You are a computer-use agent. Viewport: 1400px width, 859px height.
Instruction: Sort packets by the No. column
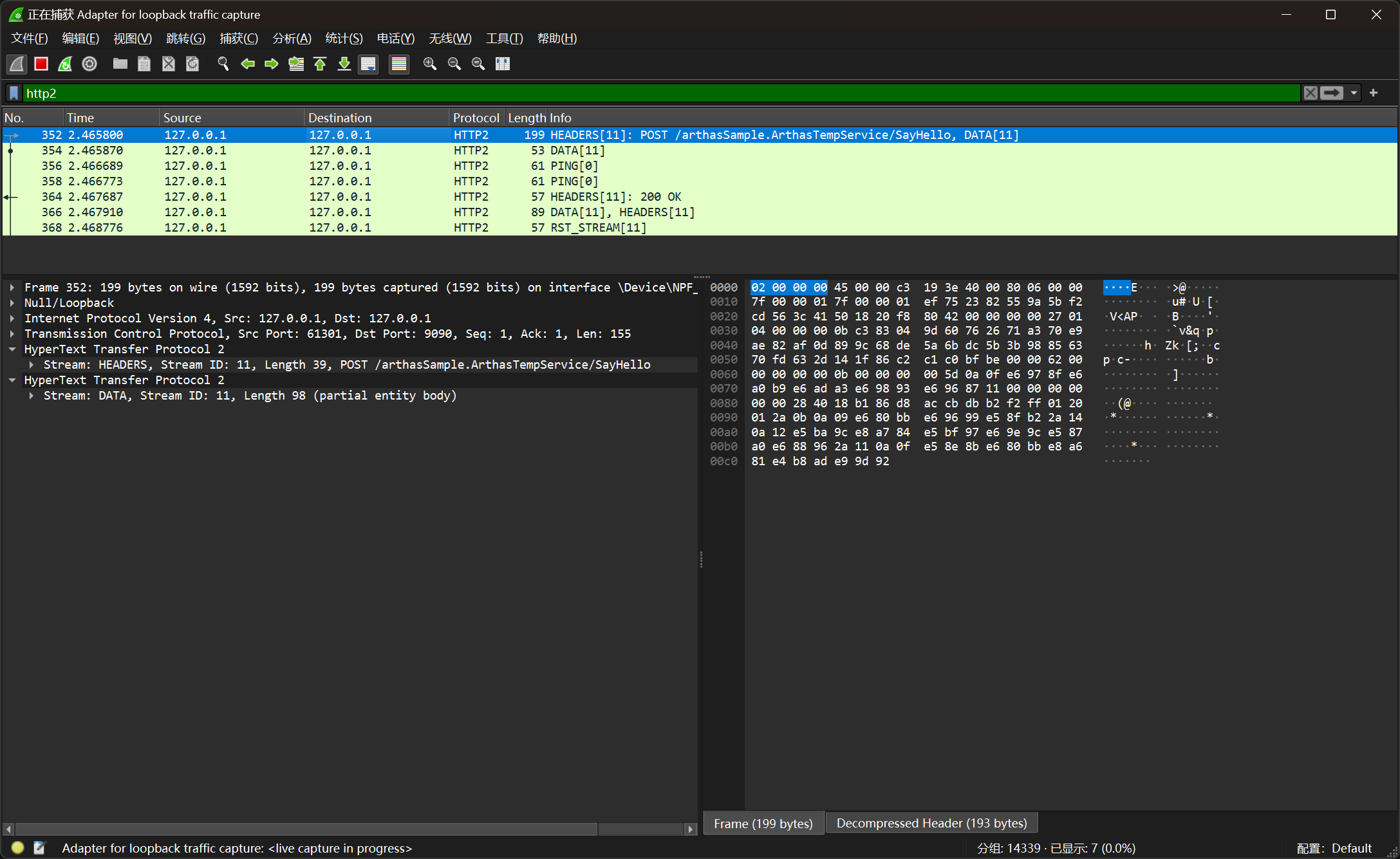point(32,118)
